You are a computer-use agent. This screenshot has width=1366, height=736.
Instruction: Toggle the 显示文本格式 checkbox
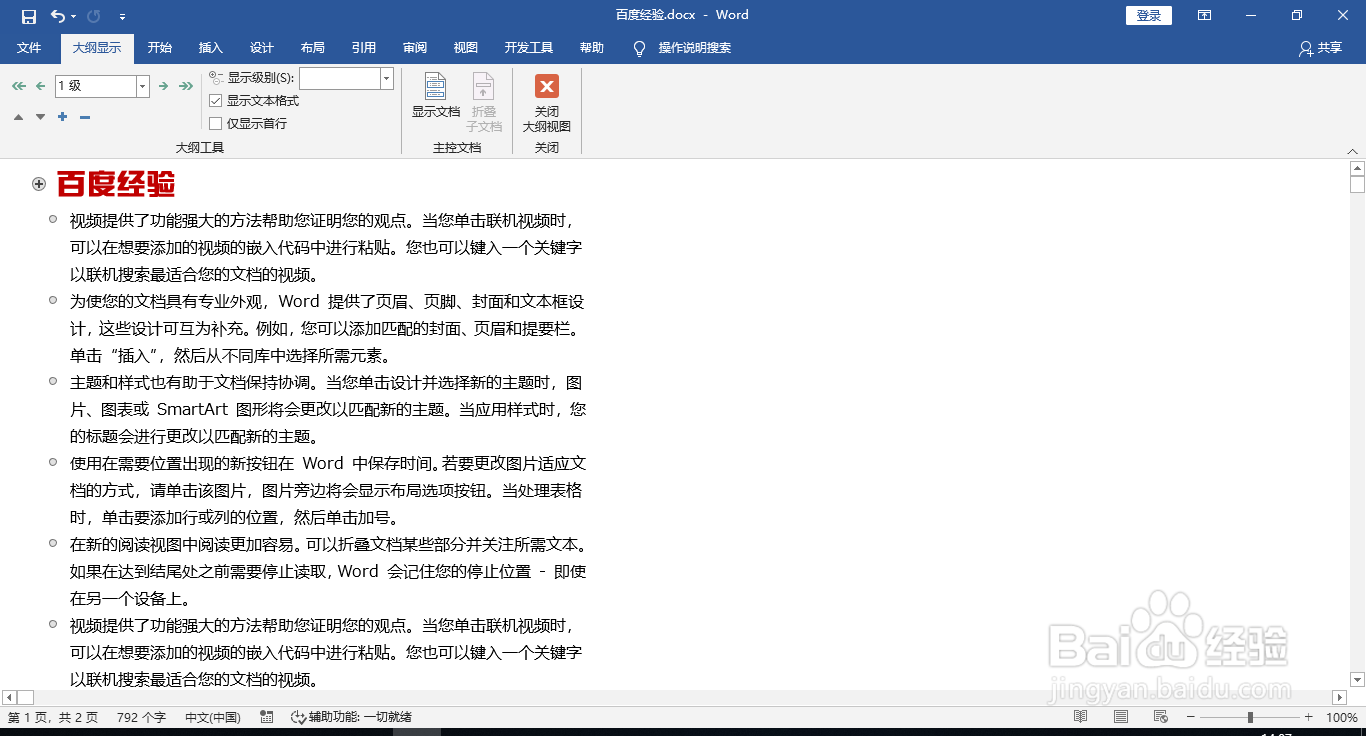tap(215, 101)
